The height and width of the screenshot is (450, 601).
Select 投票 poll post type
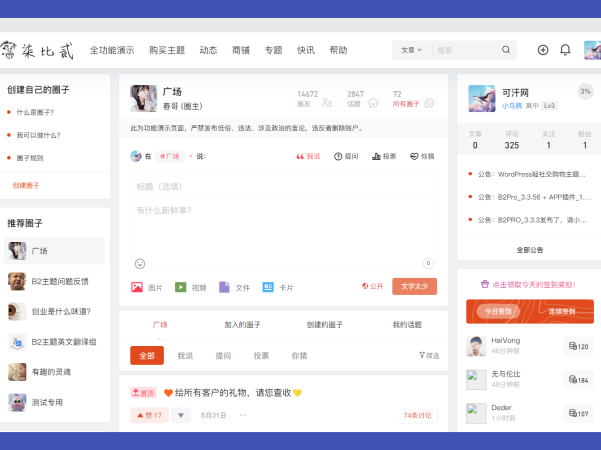click(384, 156)
